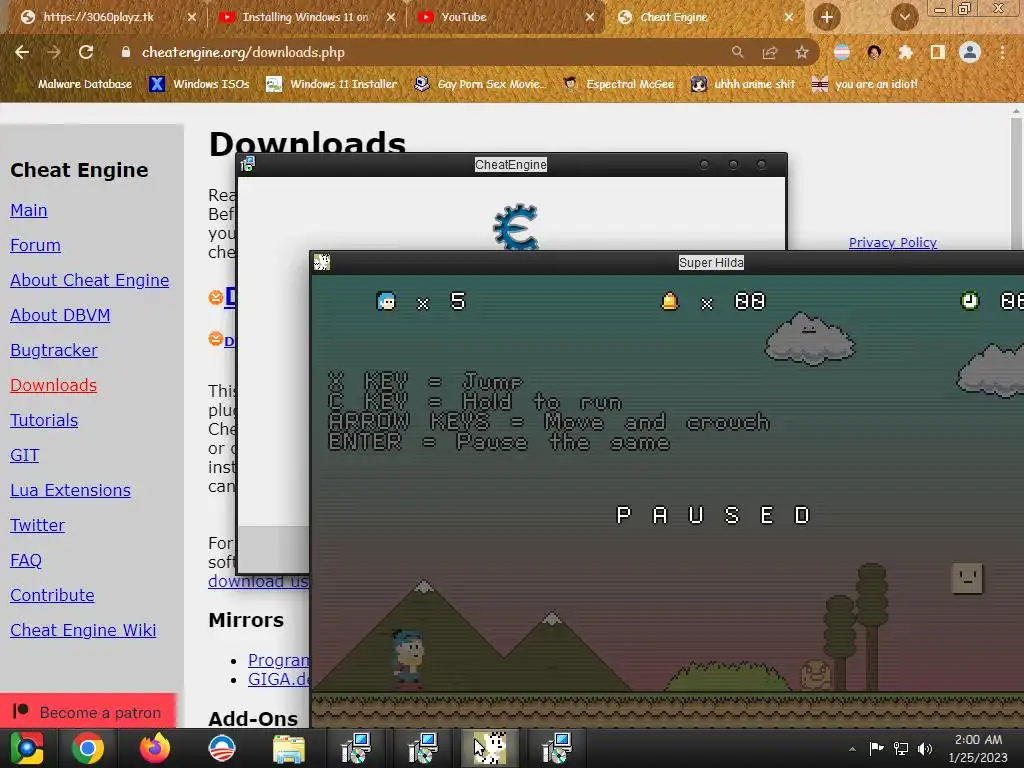Viewport: 1024px width, 768px height.
Task: Click the green clock timer icon in the game
Action: click(970, 301)
